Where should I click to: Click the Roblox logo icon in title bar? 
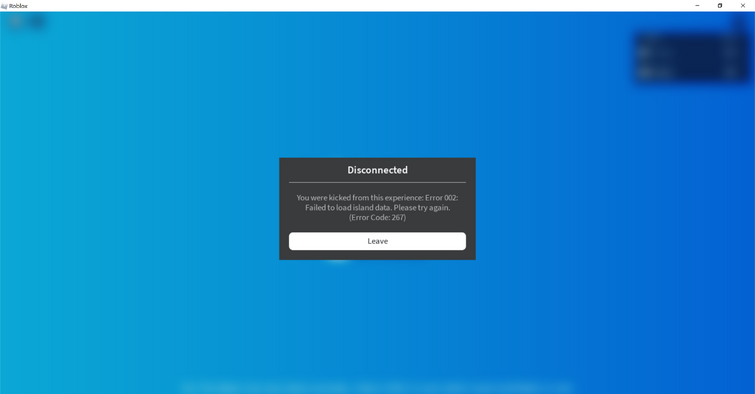tap(4, 6)
